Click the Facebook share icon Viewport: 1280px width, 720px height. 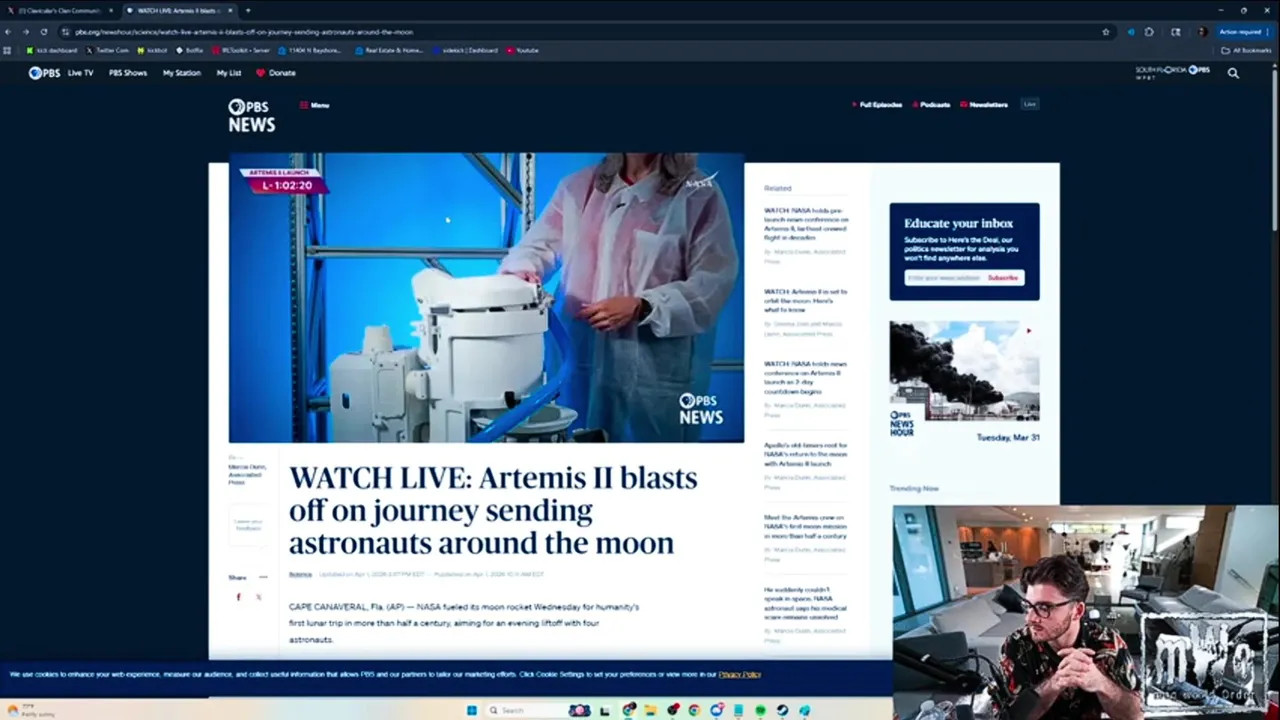point(238,597)
